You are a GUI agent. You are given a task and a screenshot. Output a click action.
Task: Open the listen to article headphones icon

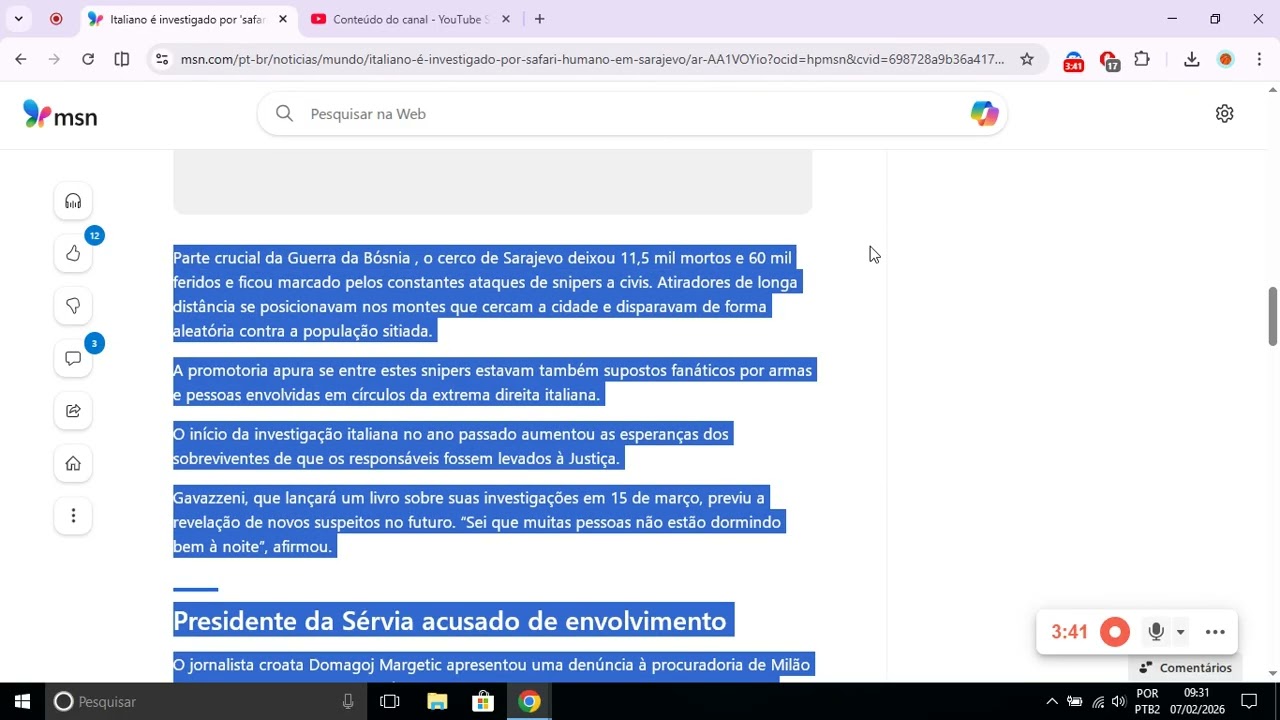[73, 201]
